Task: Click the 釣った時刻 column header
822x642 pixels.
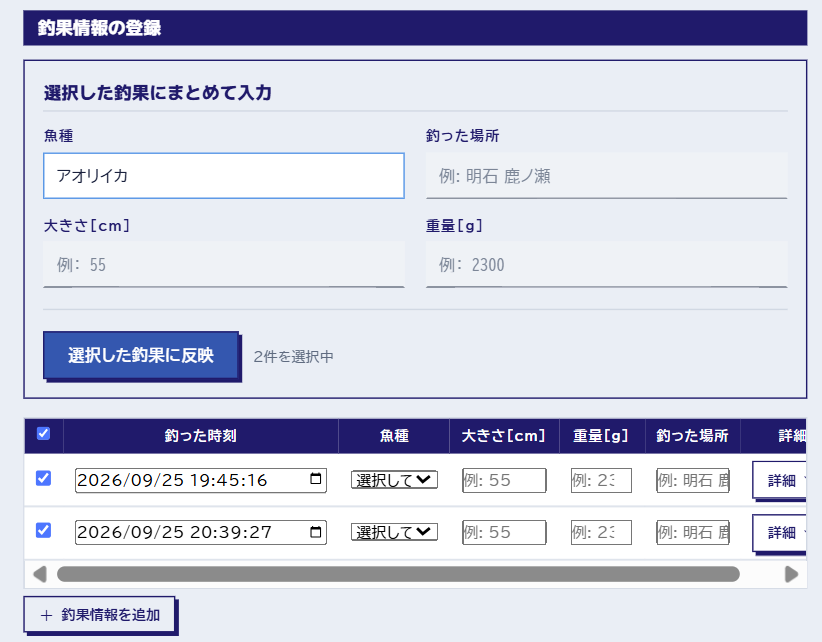Action: [200, 436]
